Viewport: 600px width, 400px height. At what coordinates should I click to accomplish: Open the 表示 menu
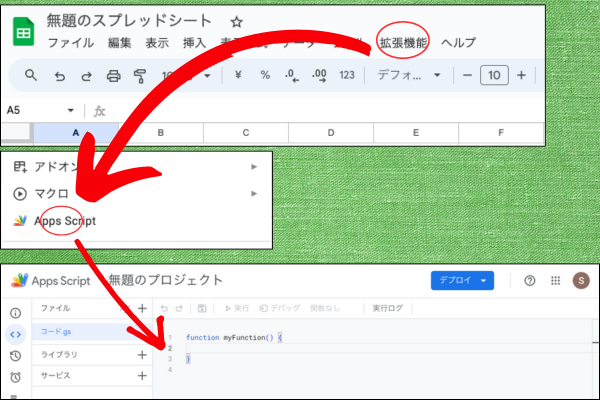(x=157, y=42)
